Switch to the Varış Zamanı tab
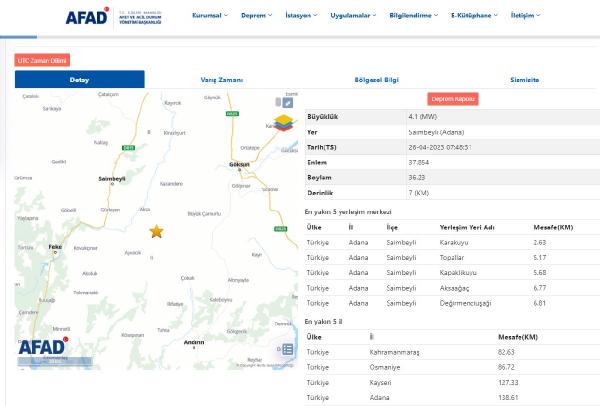Image resolution: width=600 pixels, height=406 pixels. 221,79
